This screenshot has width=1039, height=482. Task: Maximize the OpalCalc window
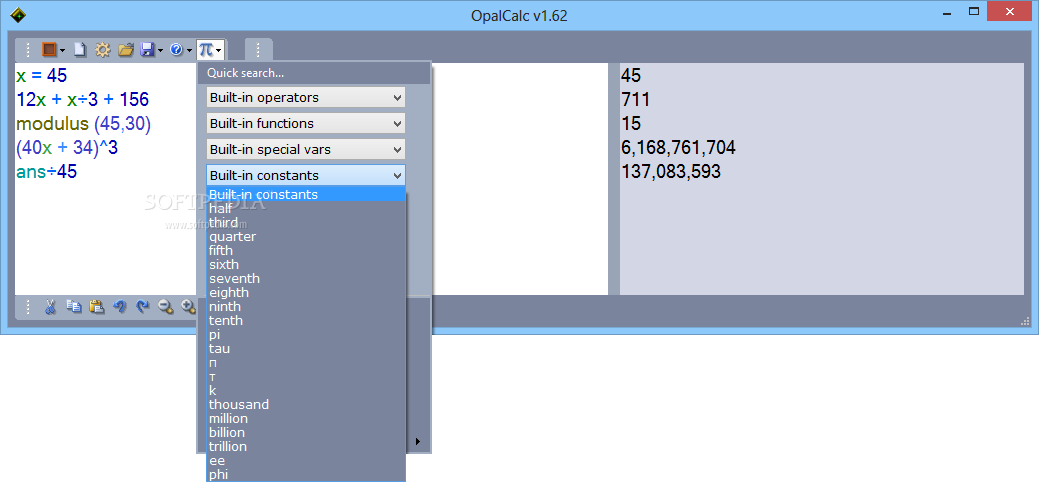pos(974,11)
